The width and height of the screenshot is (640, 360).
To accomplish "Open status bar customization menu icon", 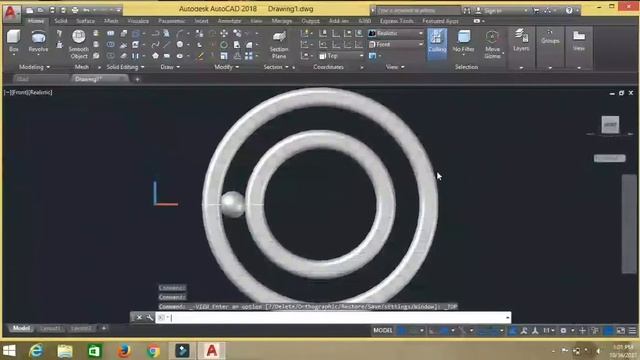I will pyautogui.click(x=633, y=331).
